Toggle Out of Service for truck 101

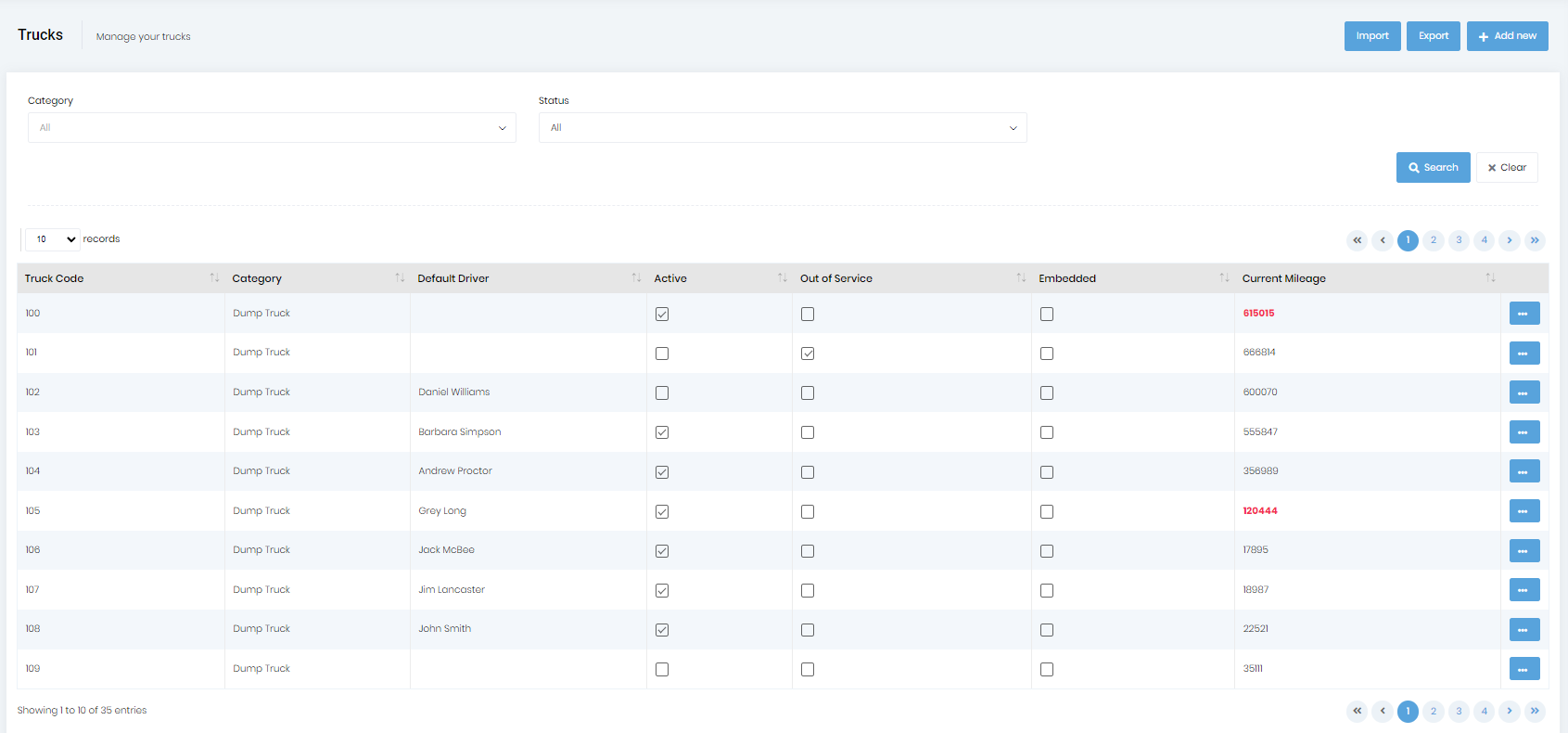tap(808, 354)
